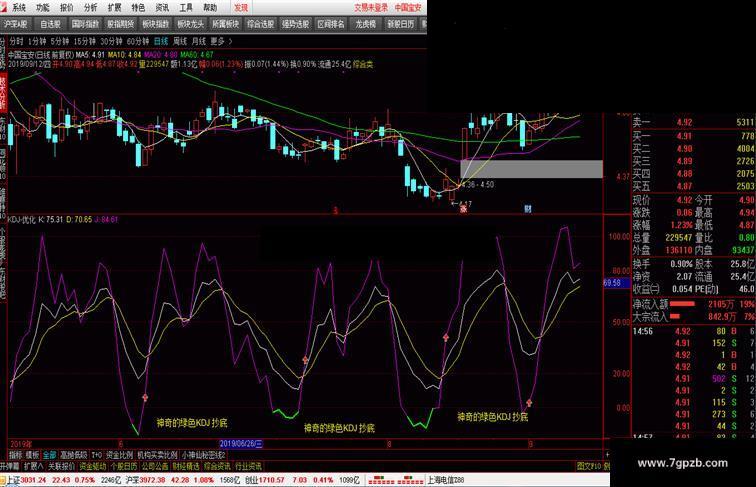Screen dimensions: 756x487
Task: Open the 功能 menu
Action: click(42, 8)
